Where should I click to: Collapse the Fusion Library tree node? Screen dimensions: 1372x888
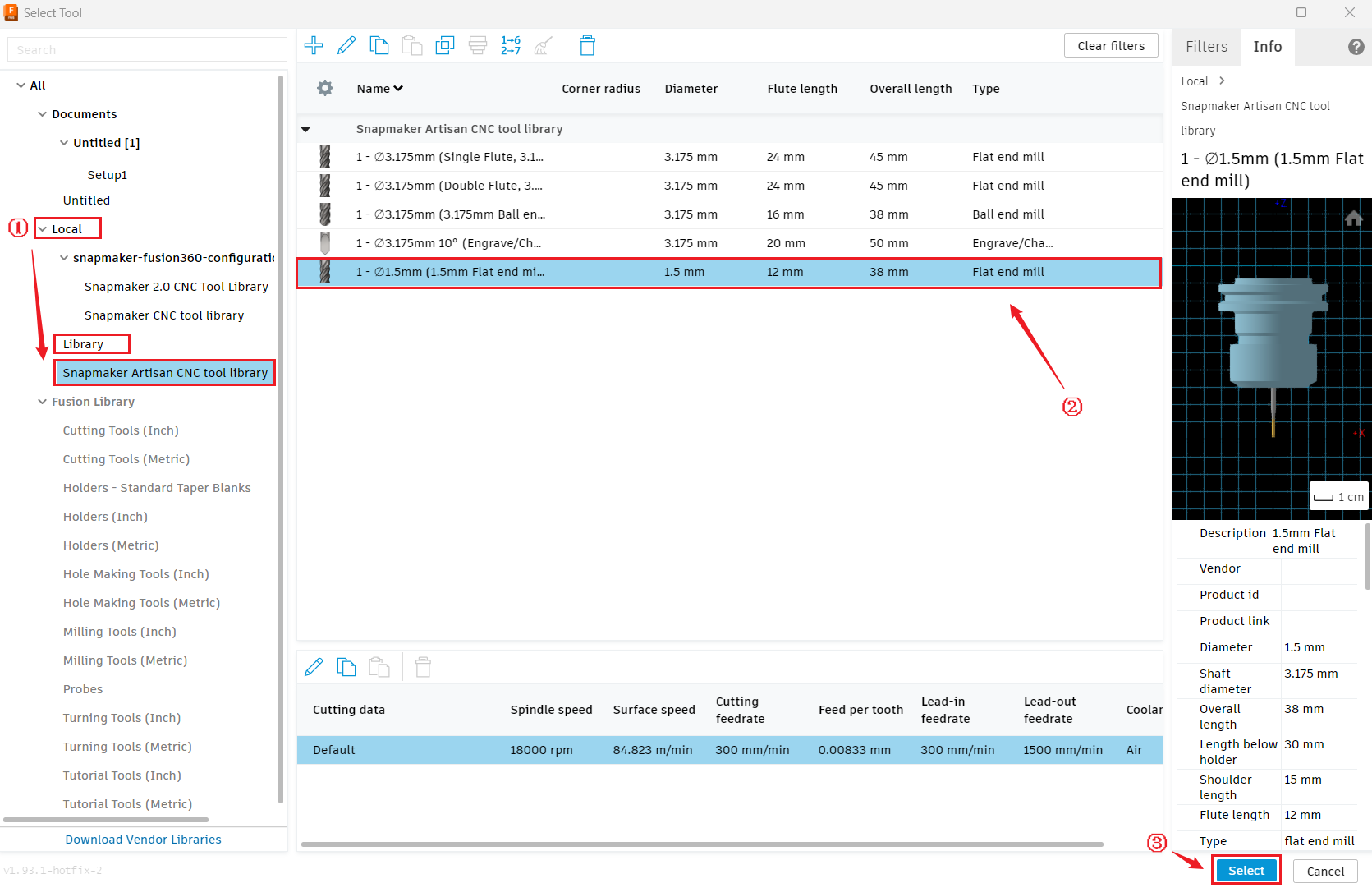tap(43, 402)
